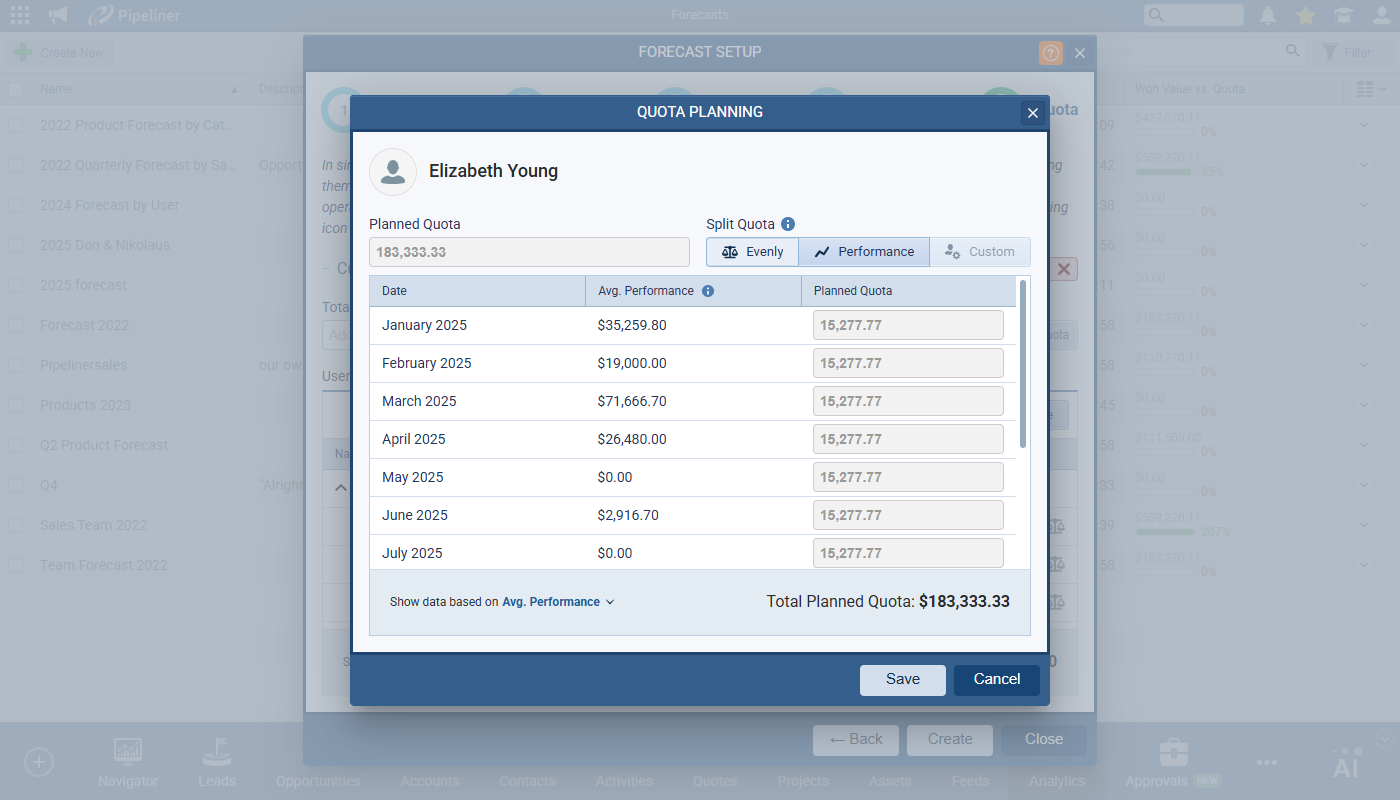This screenshot has width=1400, height=800.
Task: Click the quota table vertical scrollbar
Action: pyautogui.click(x=1023, y=363)
